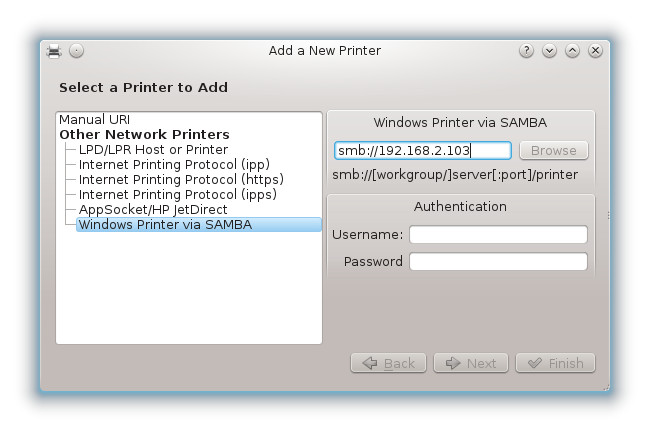Focus the Username field

click(498, 235)
